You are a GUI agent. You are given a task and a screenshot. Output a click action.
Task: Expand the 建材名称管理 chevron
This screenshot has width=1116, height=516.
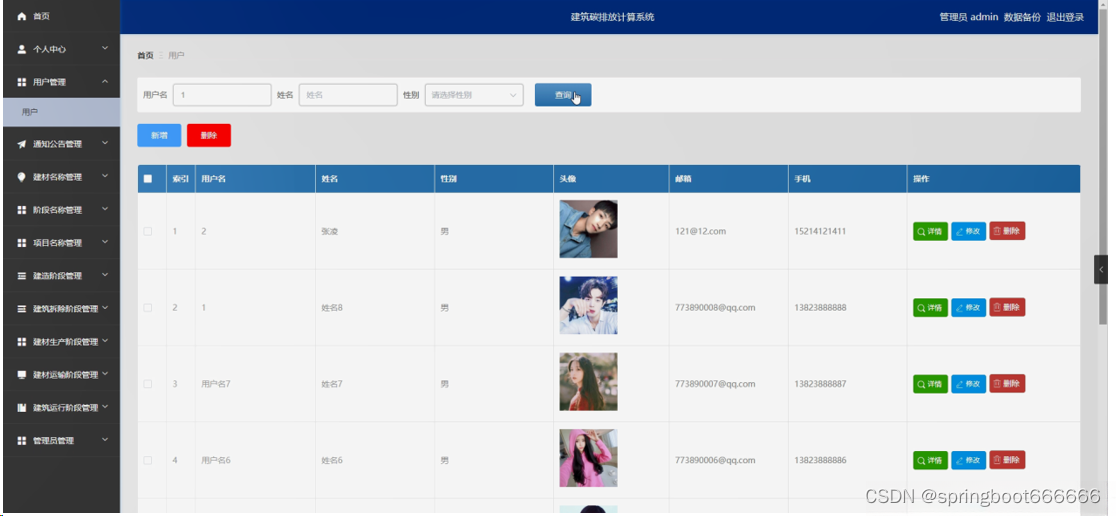[x=105, y=176]
